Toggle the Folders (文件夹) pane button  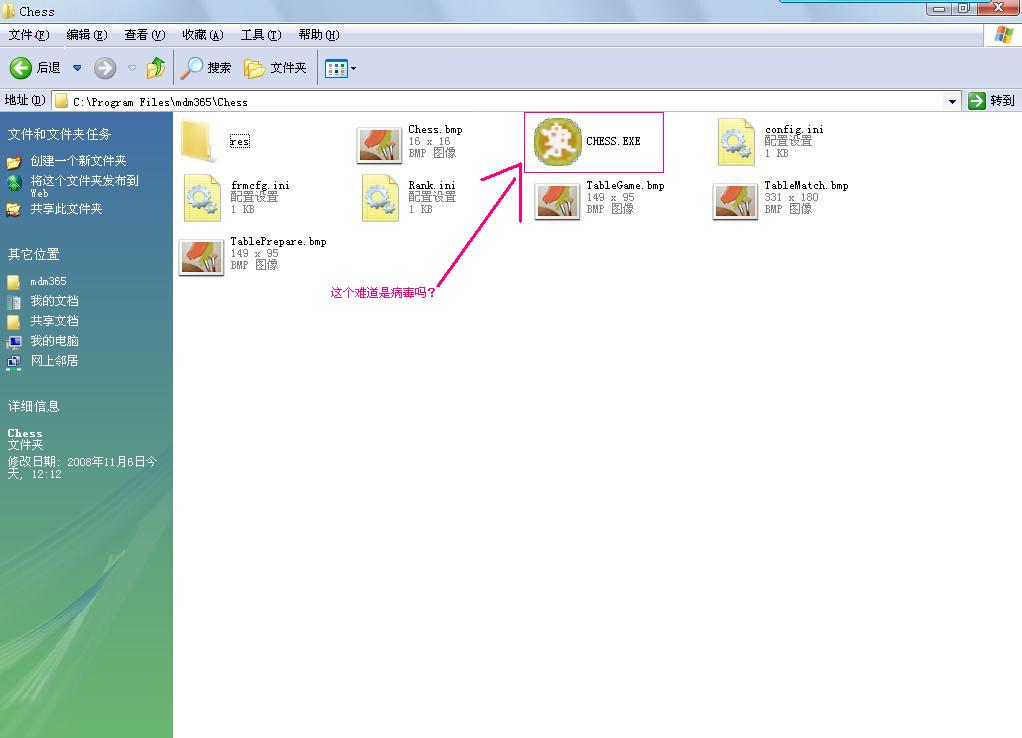[275, 68]
